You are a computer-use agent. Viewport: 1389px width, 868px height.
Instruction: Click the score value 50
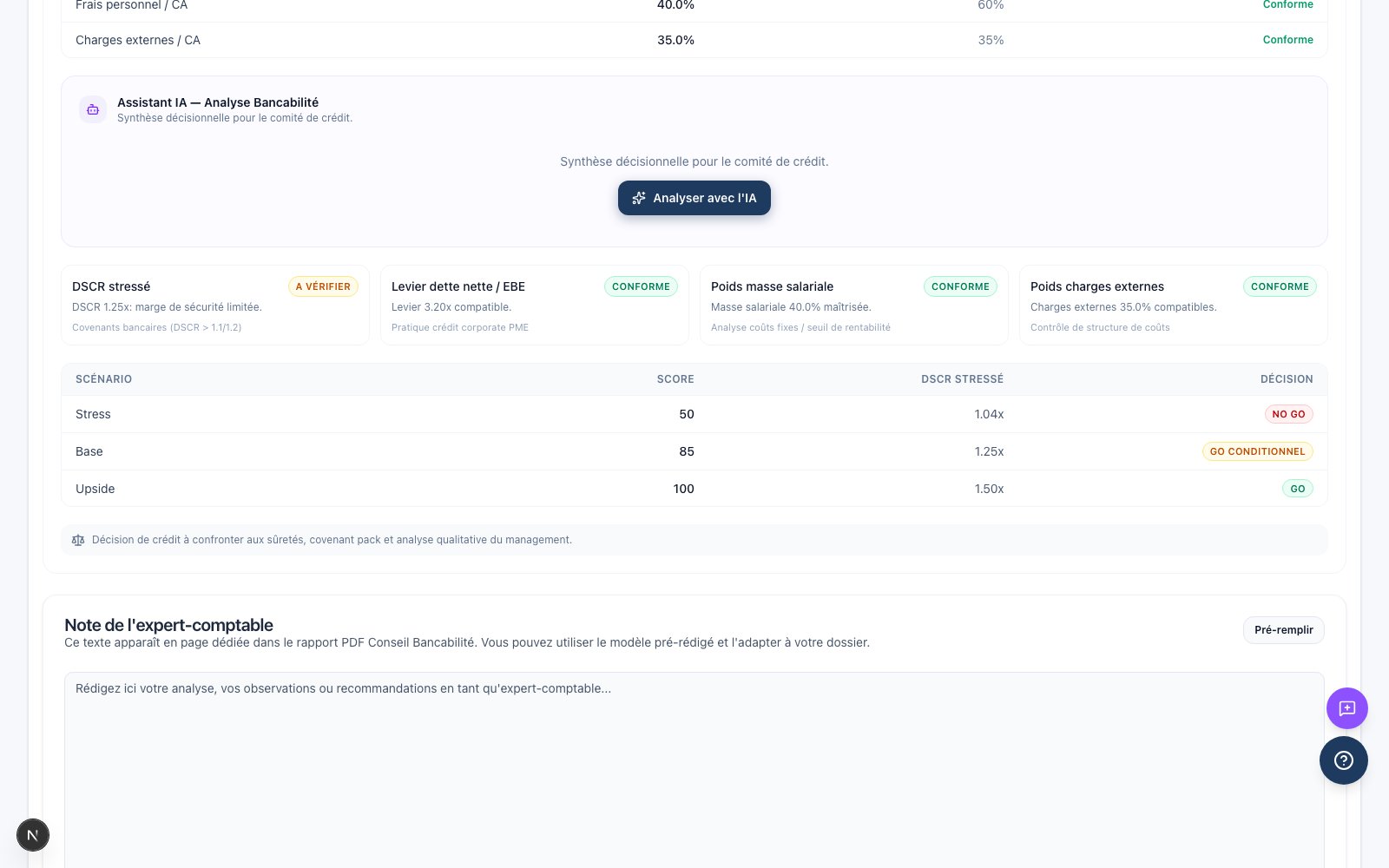(687, 414)
